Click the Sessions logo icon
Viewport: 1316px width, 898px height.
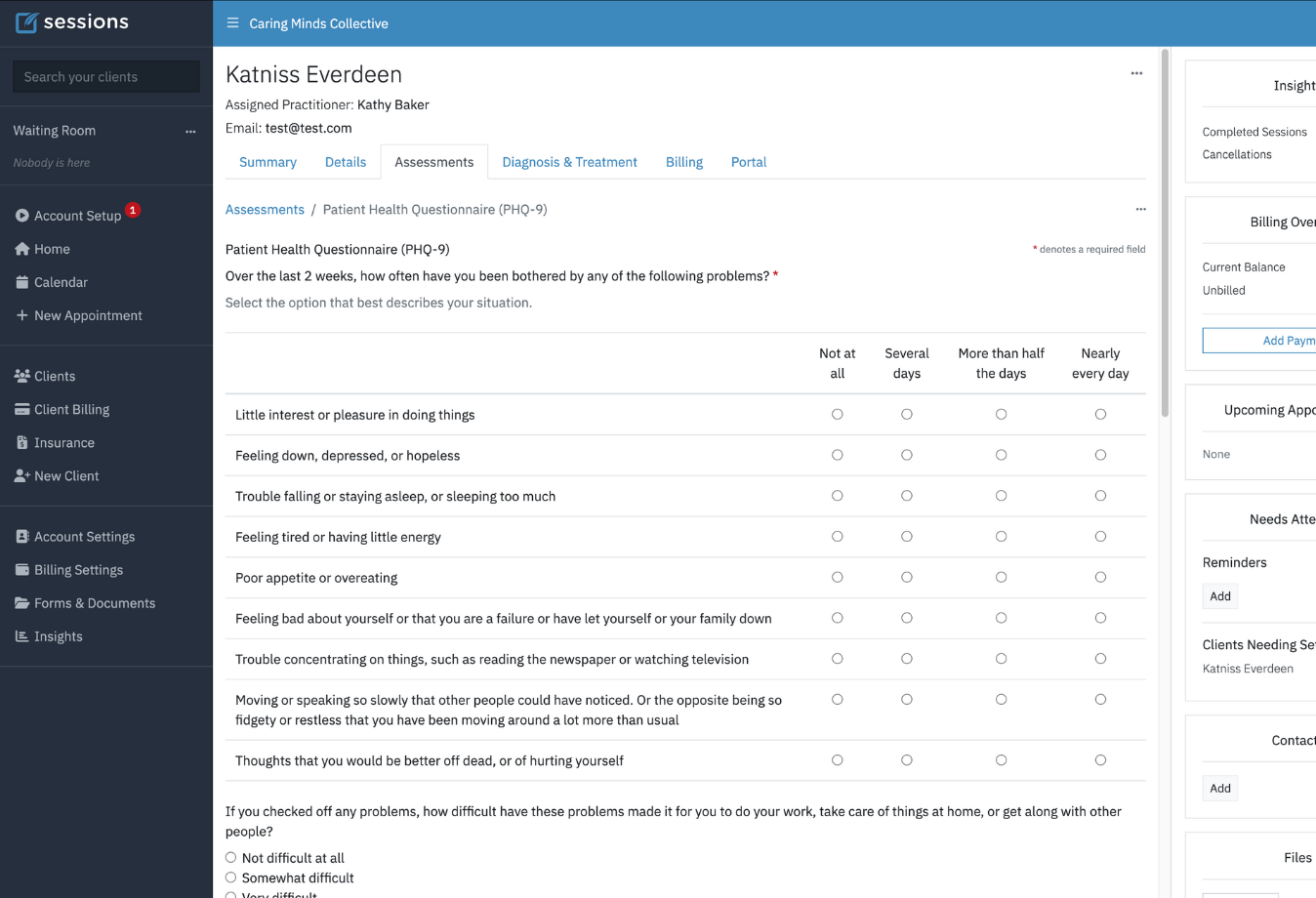tap(27, 22)
